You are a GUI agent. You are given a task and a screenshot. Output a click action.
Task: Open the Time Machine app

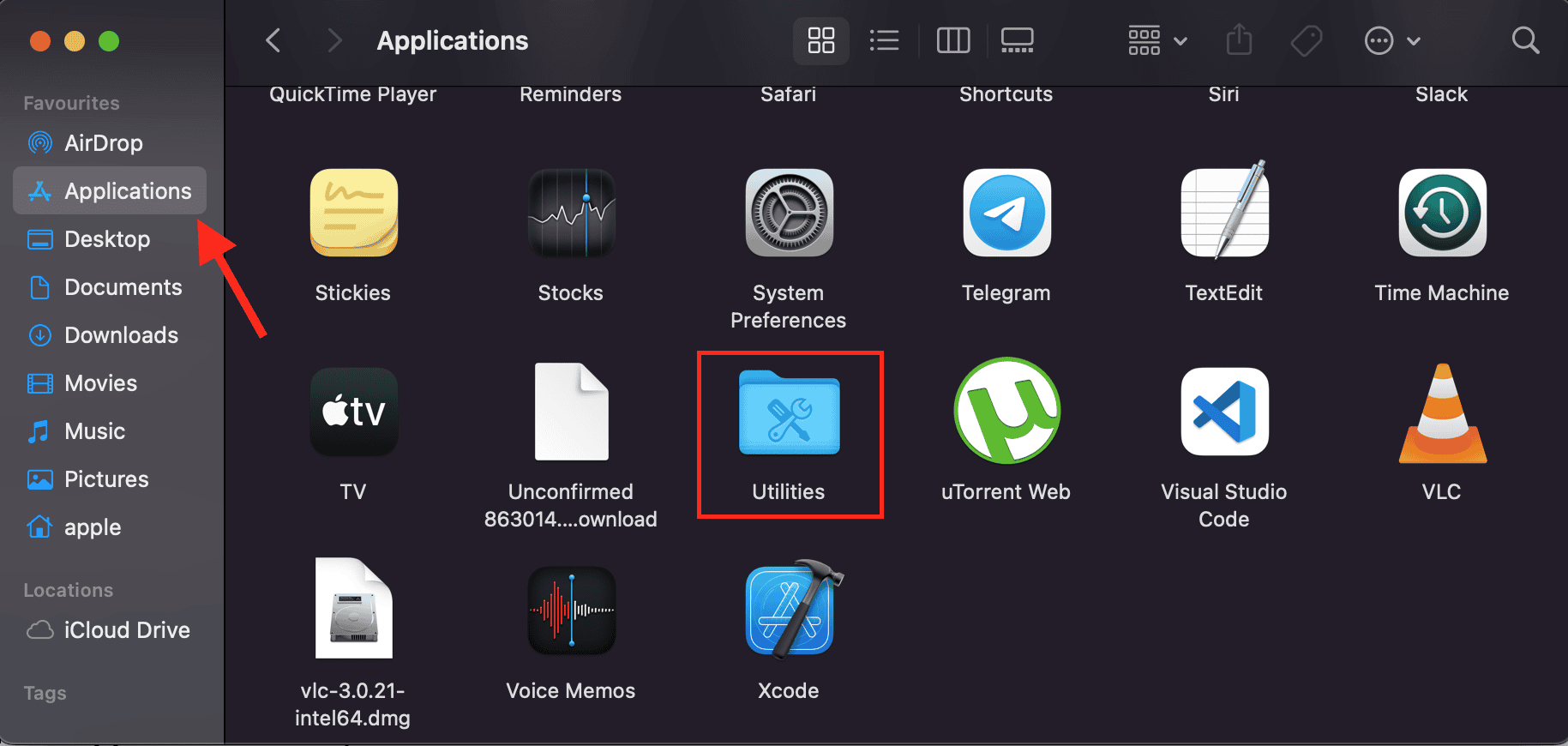[1442, 214]
